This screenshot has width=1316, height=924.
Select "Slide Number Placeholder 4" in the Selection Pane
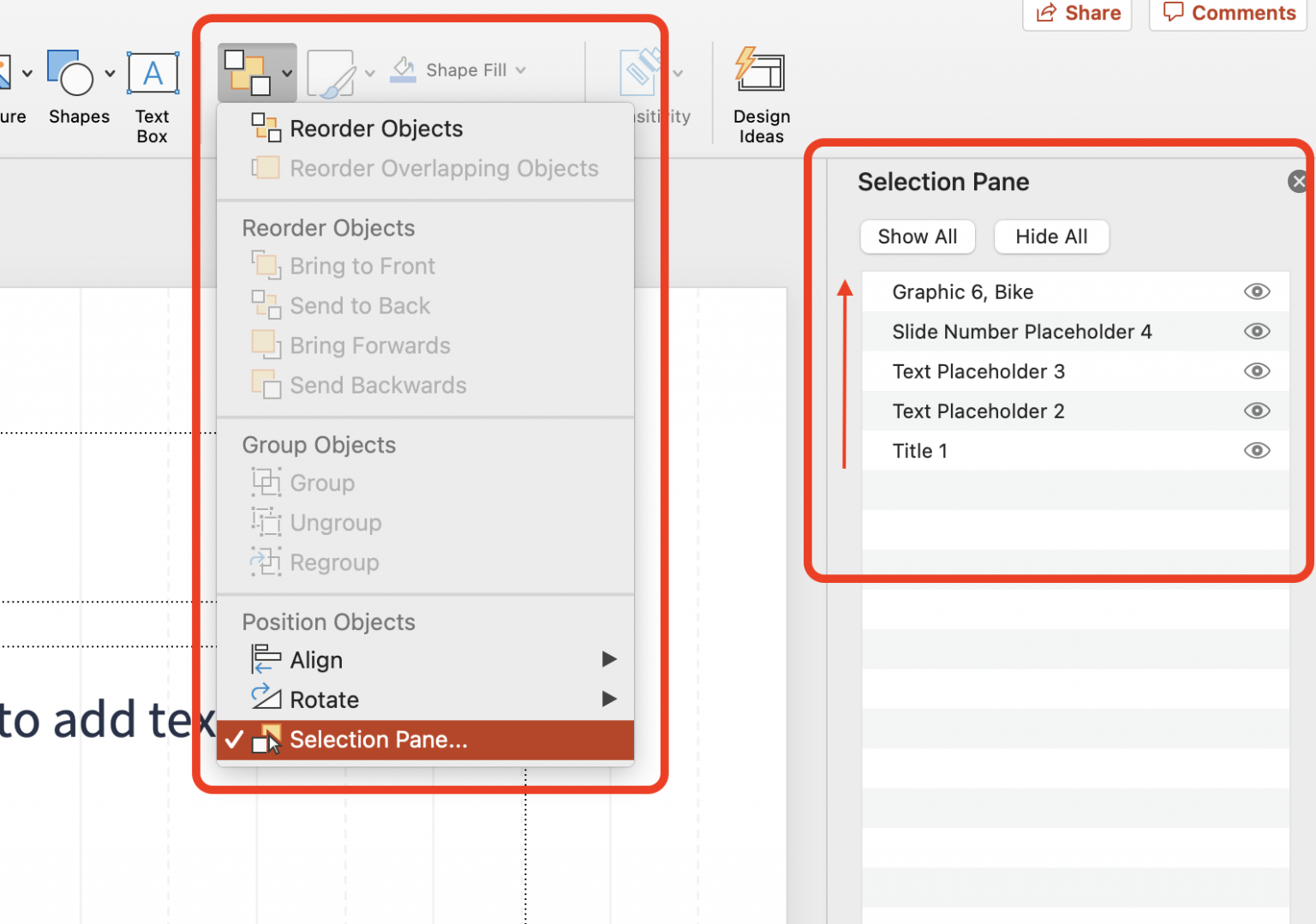pos(1022,332)
